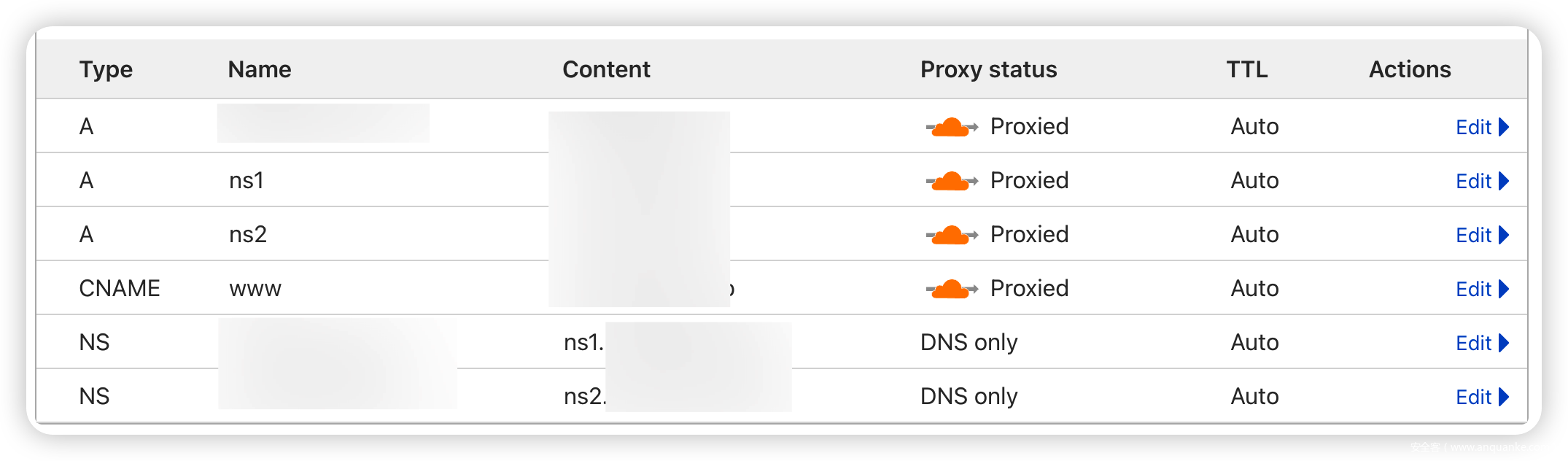The height and width of the screenshot is (461, 1568).
Task: Click the Name column header
Action: coord(259,69)
